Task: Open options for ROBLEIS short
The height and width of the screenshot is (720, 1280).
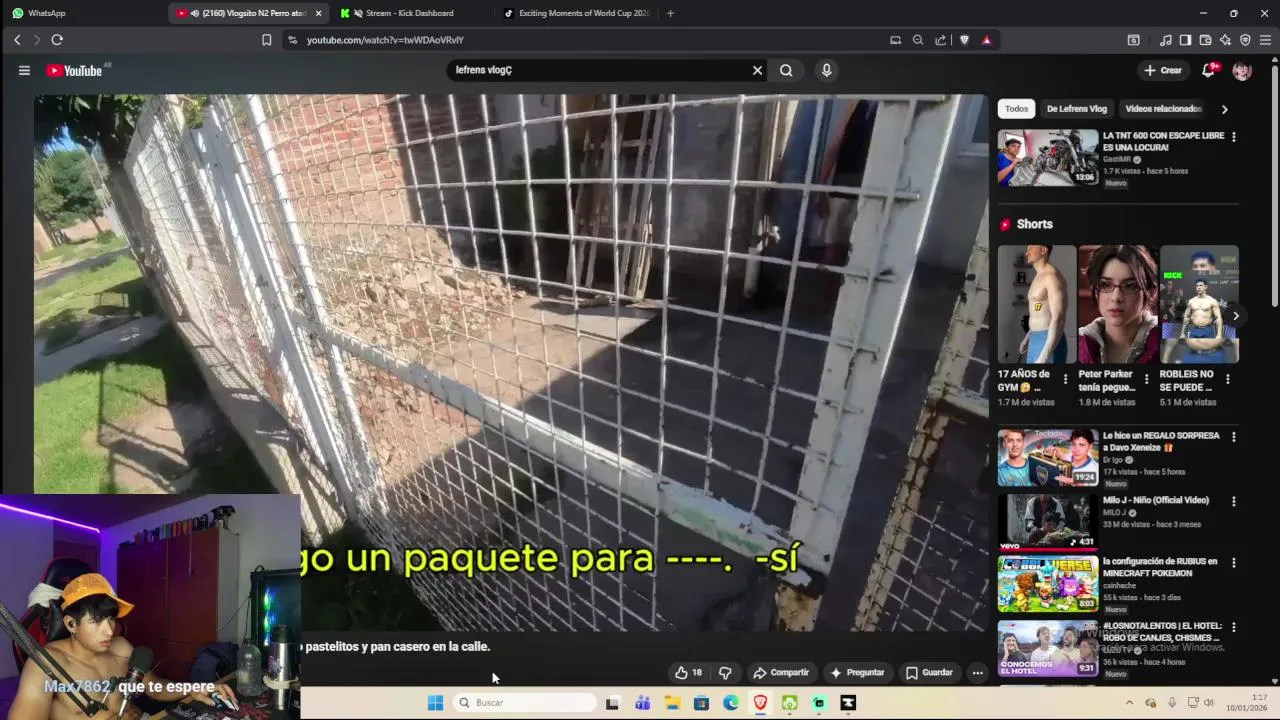Action: point(1227,379)
